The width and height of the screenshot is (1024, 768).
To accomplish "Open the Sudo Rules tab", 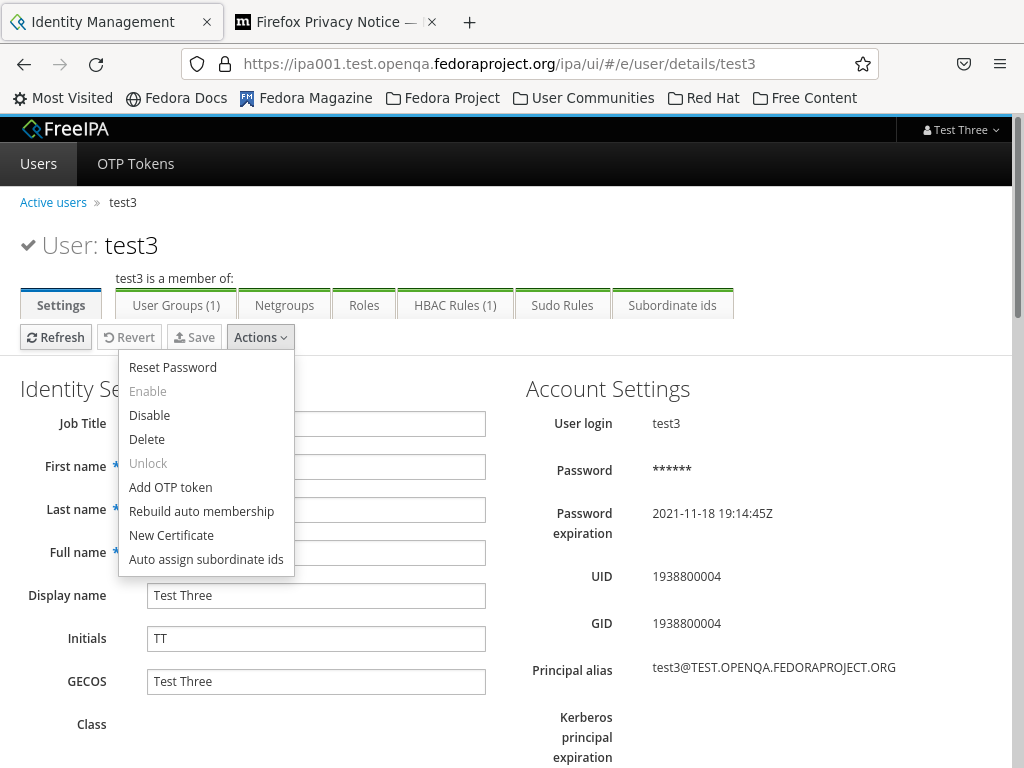I will (562, 305).
